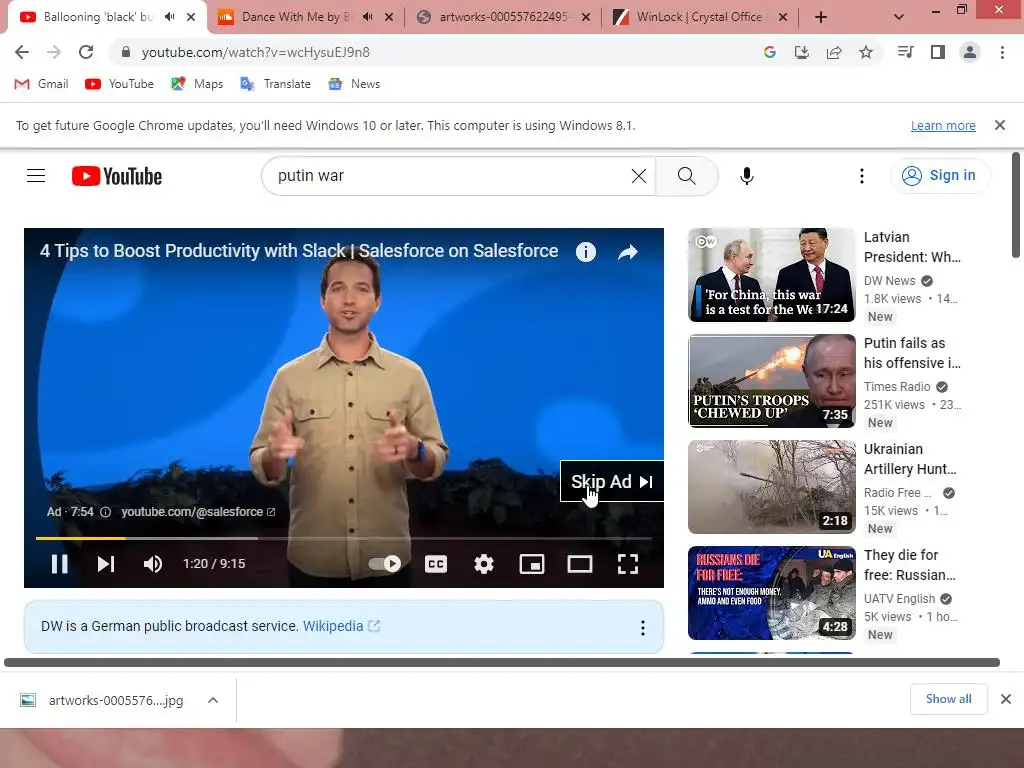
Task: Seek on the video progress bar
Action: click(x=344, y=538)
